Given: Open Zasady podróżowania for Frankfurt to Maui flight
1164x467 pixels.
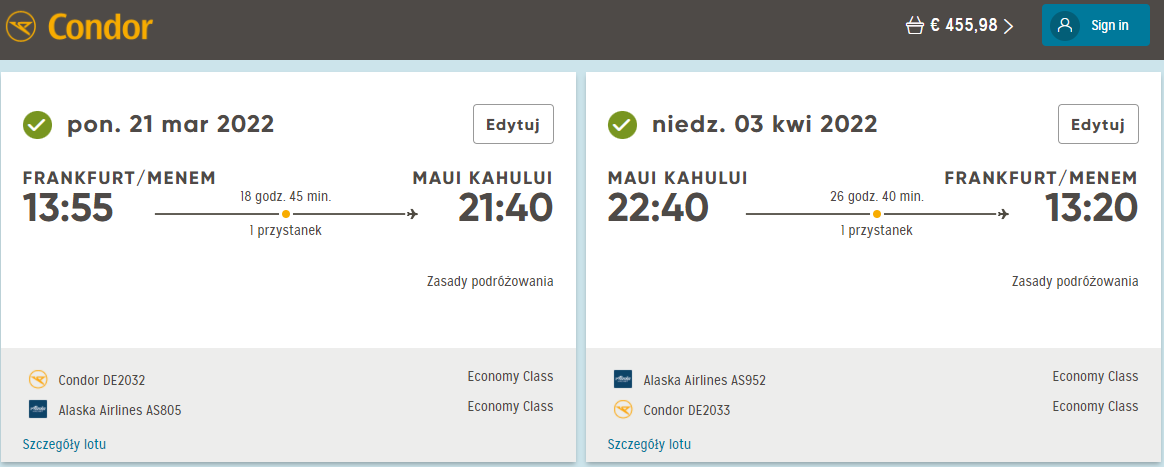Looking at the screenshot, I should 491,281.
